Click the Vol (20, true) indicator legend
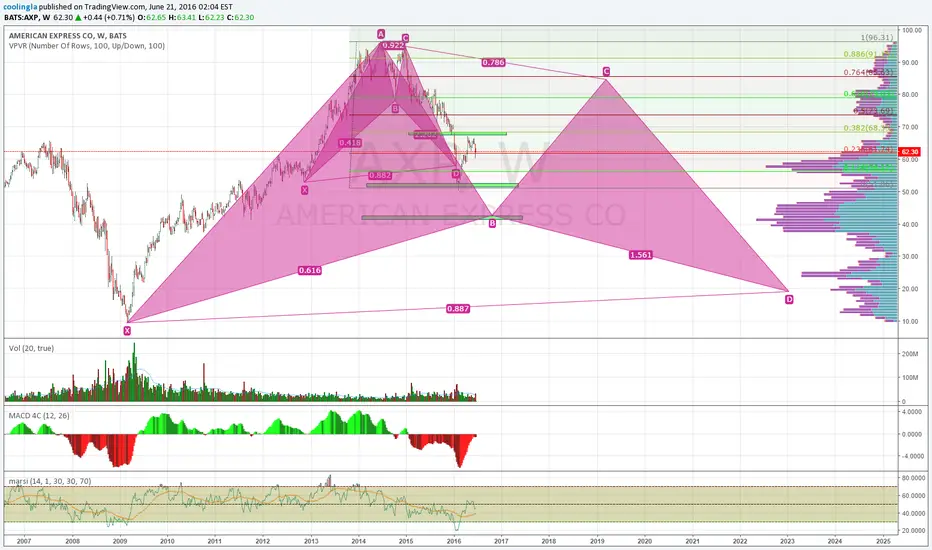932x550 pixels. point(32,348)
